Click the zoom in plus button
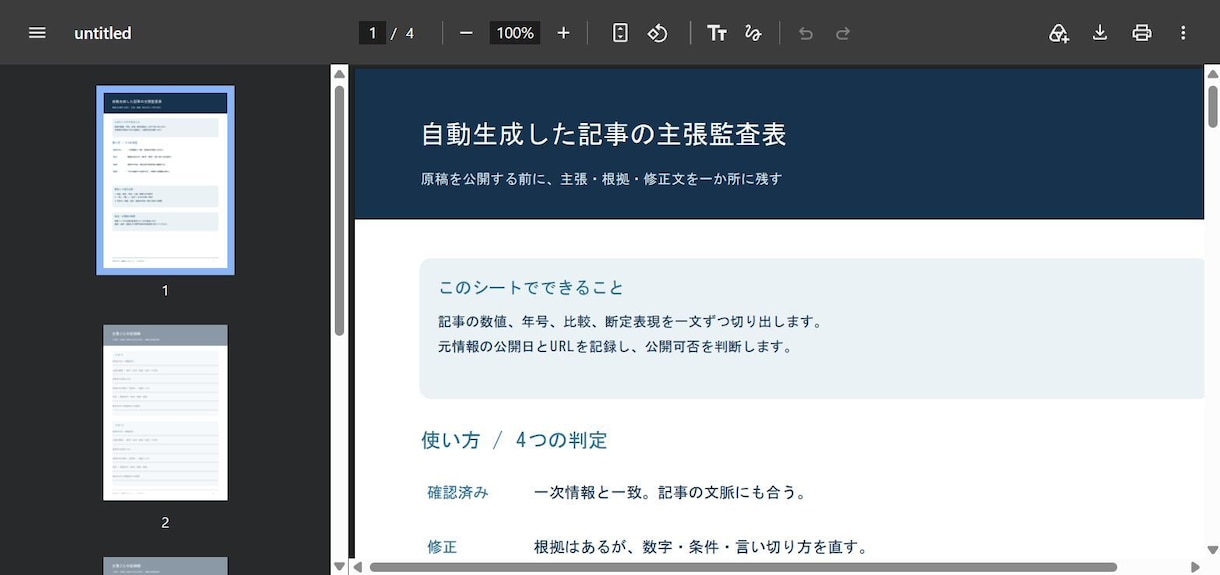The height and width of the screenshot is (575, 1220). tap(563, 33)
